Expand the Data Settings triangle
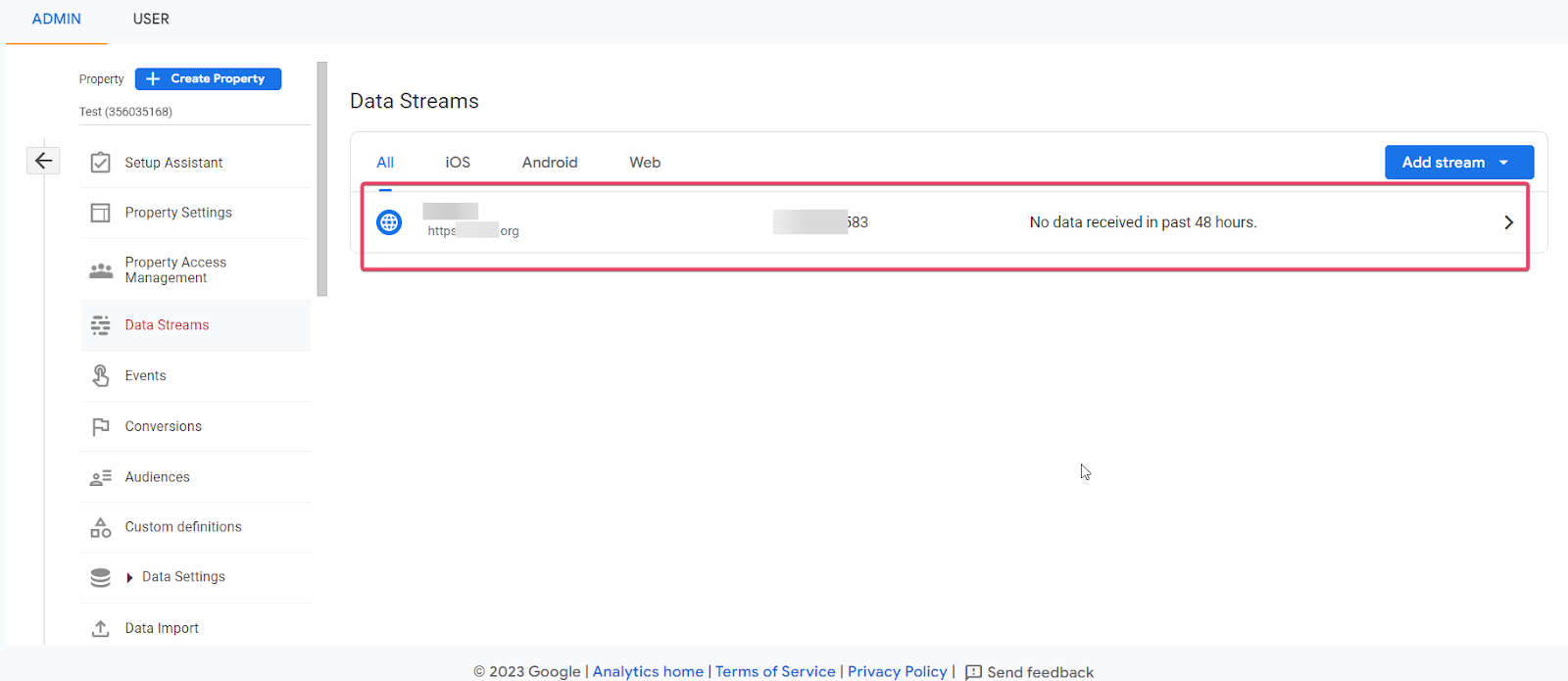The width and height of the screenshot is (1568, 681). click(x=129, y=578)
